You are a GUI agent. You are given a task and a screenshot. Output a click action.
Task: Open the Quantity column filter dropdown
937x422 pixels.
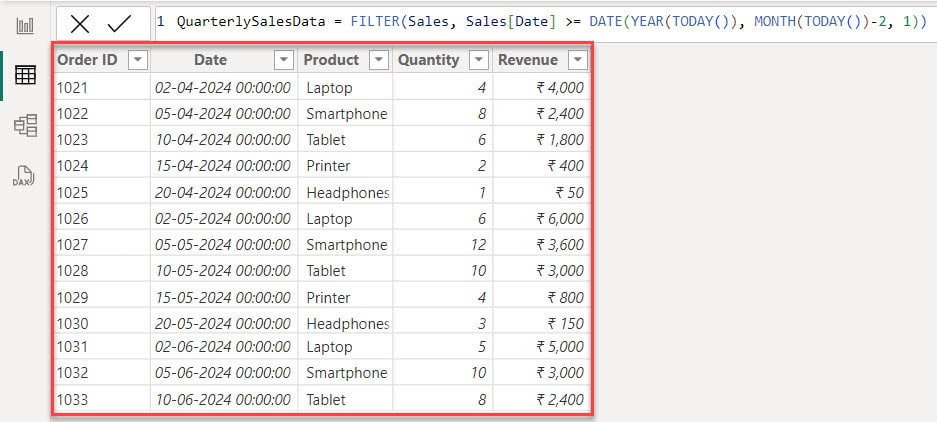[x=479, y=60]
